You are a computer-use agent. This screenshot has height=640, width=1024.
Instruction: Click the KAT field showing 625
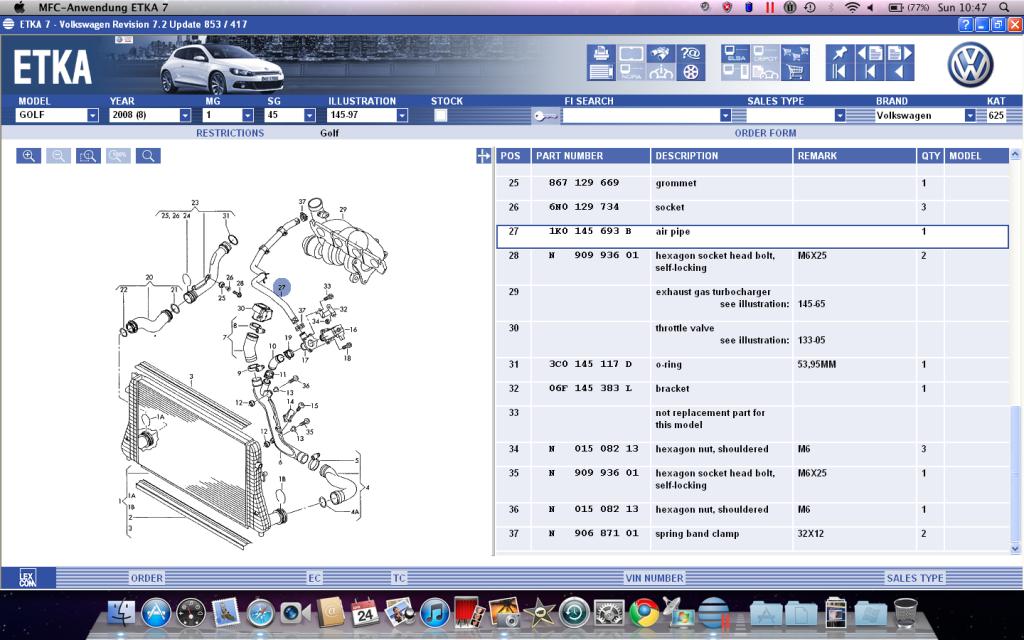(996, 116)
